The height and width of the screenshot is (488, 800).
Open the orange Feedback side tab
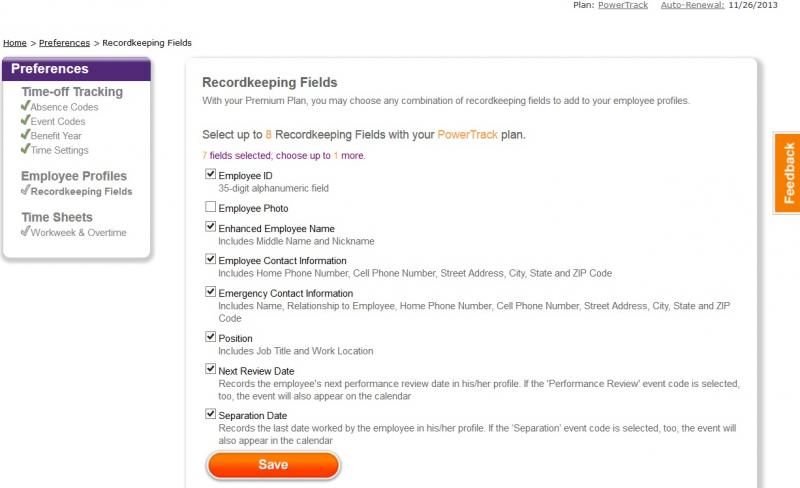click(x=788, y=173)
